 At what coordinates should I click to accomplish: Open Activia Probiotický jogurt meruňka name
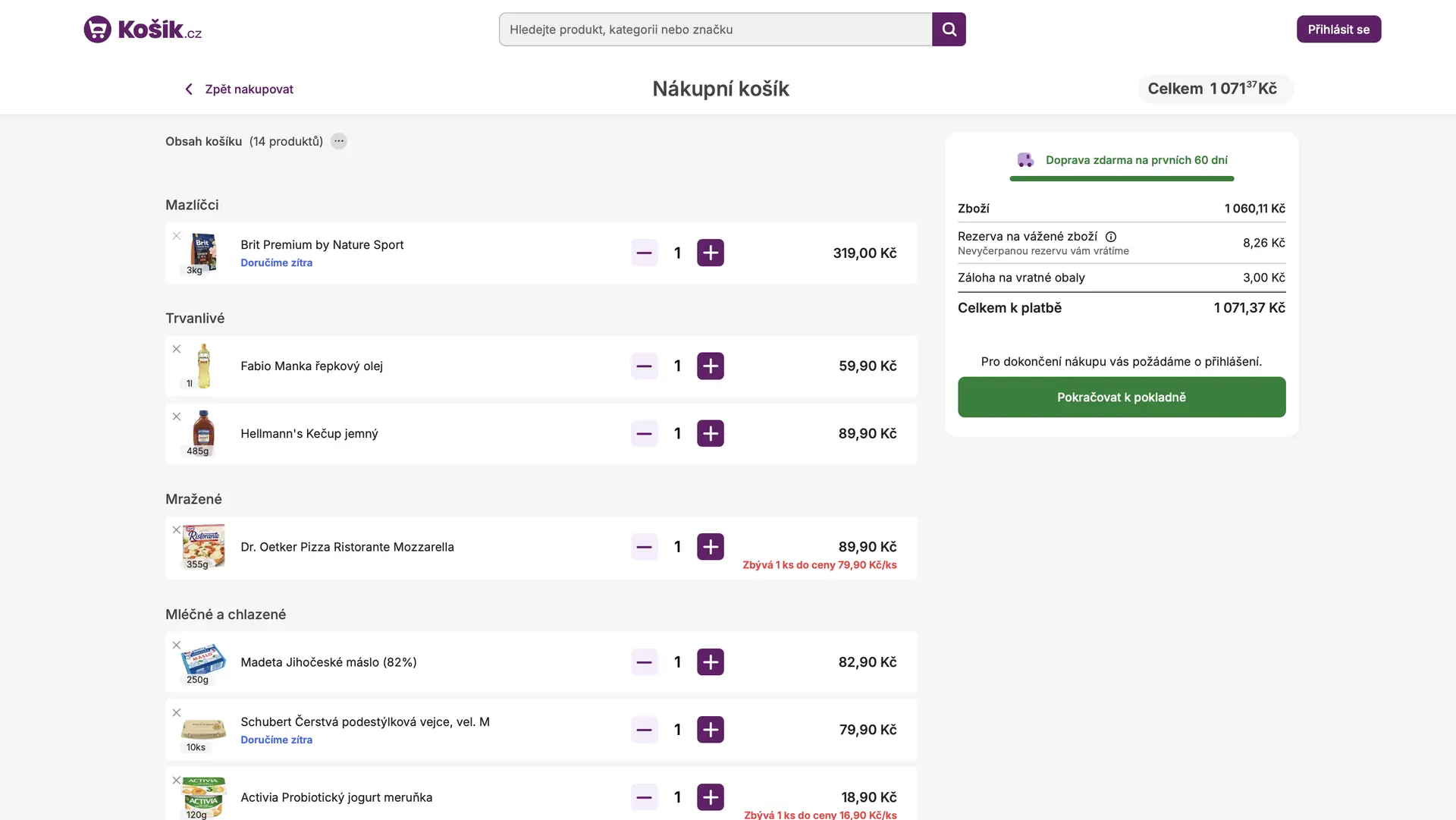tap(337, 797)
